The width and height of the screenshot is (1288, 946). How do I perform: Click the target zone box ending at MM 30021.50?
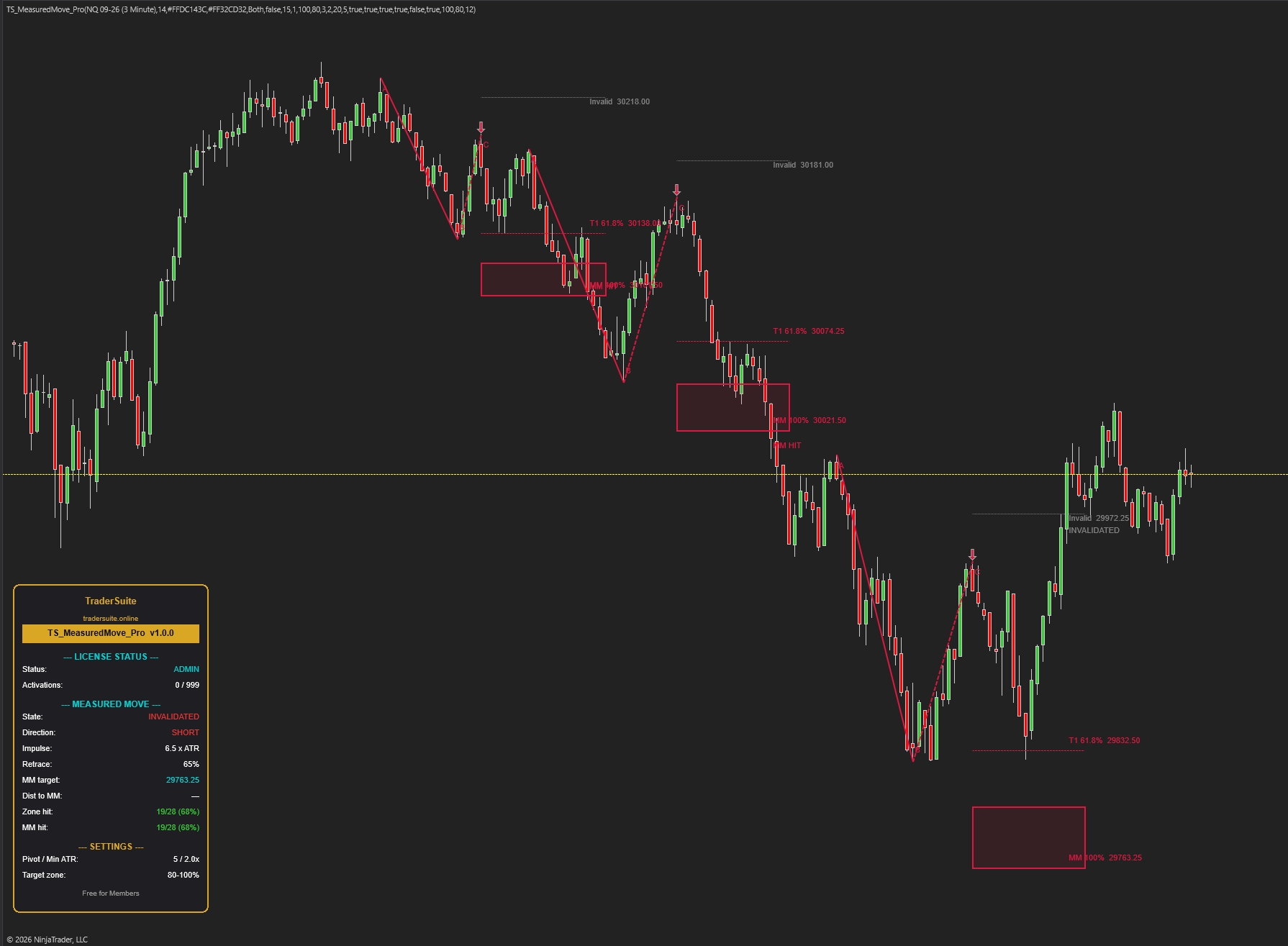[733, 407]
